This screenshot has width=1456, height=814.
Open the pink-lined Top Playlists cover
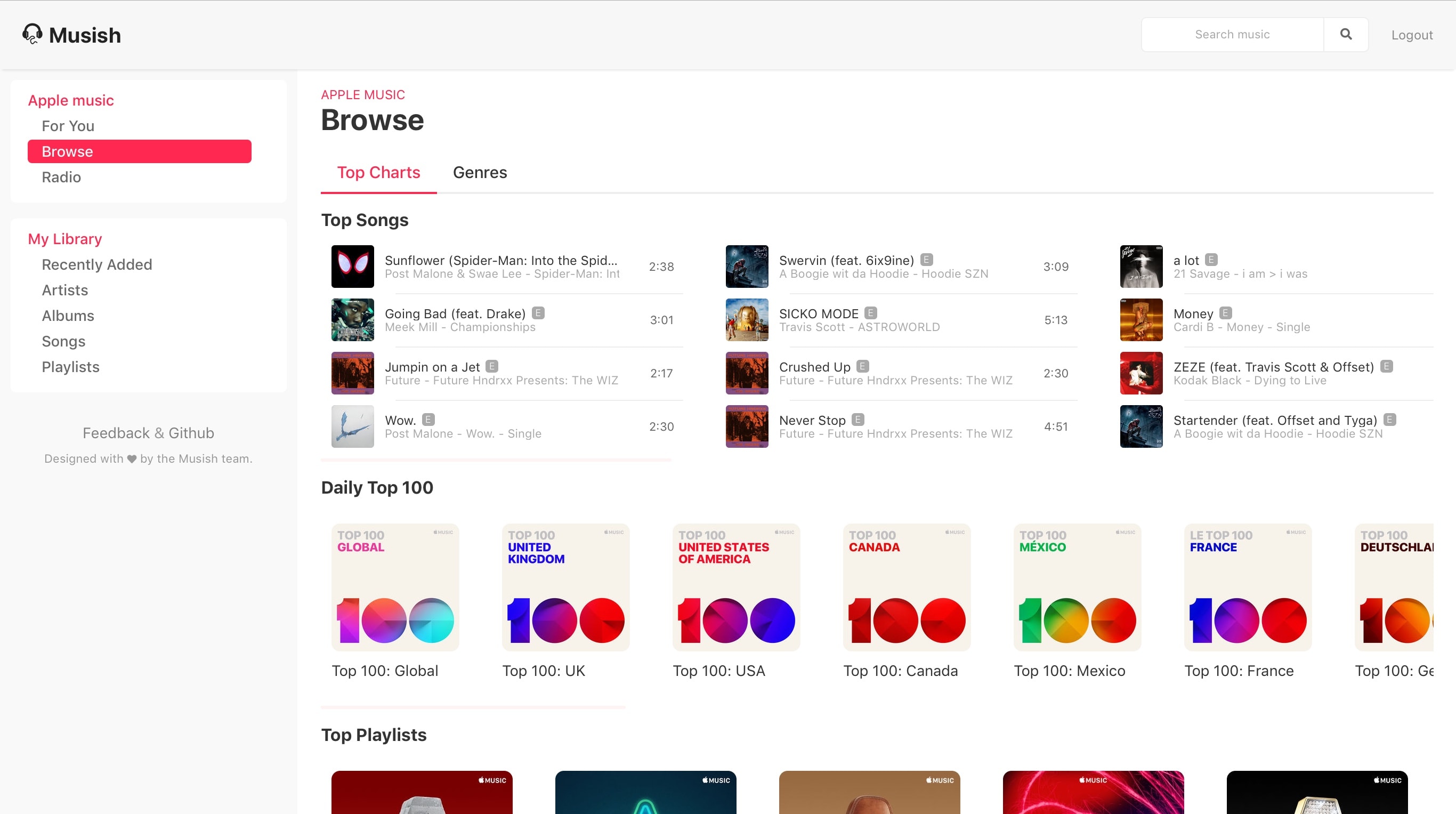point(1093,793)
